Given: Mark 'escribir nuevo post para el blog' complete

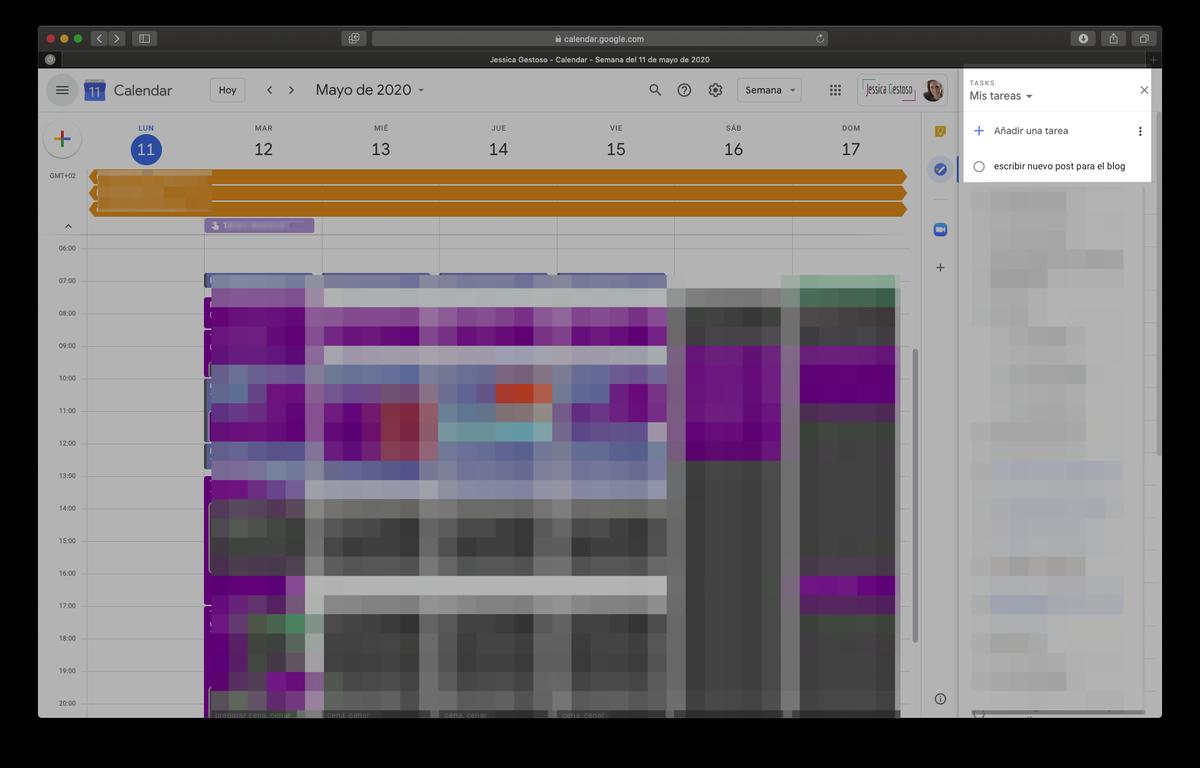Looking at the screenshot, I should click(x=979, y=167).
